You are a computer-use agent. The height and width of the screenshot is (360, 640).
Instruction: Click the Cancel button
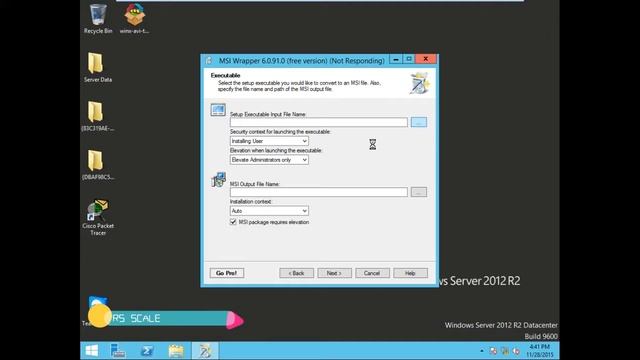click(372, 273)
